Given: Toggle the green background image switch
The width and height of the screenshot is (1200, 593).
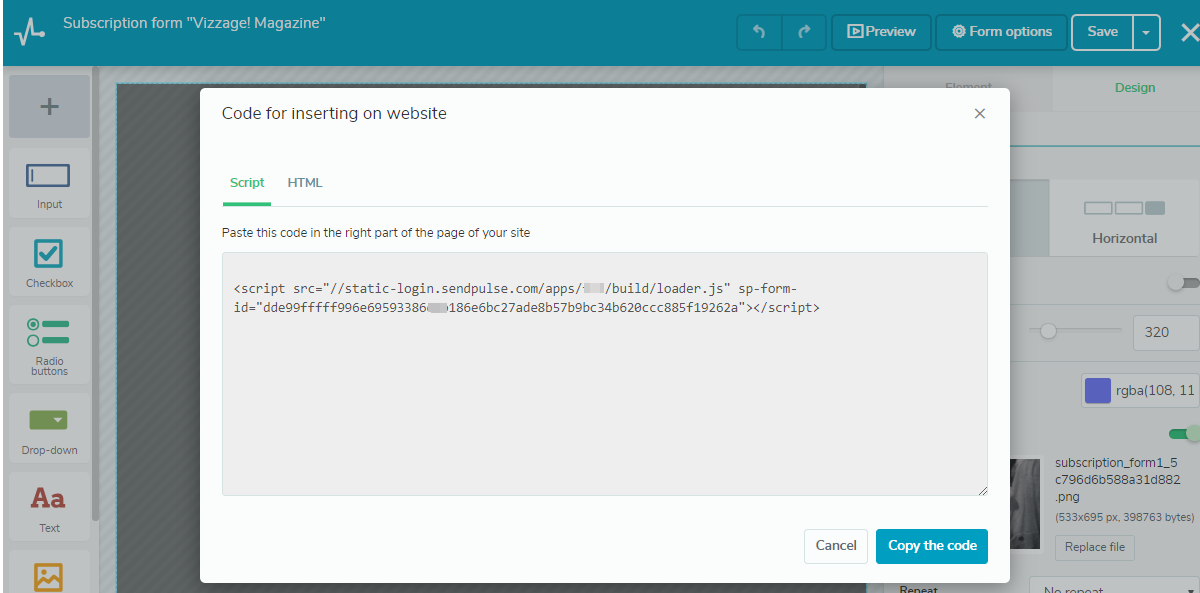Looking at the screenshot, I should (x=1185, y=434).
